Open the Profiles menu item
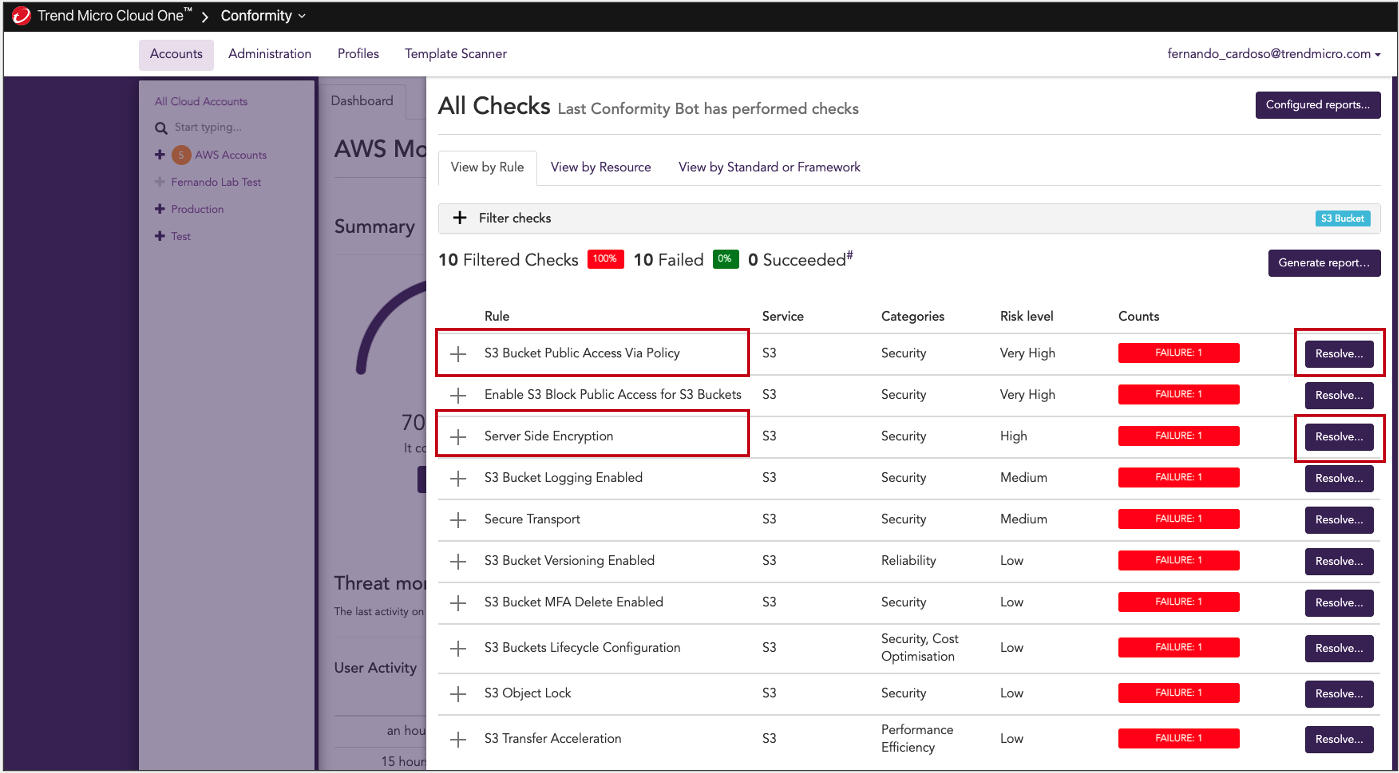 358,54
